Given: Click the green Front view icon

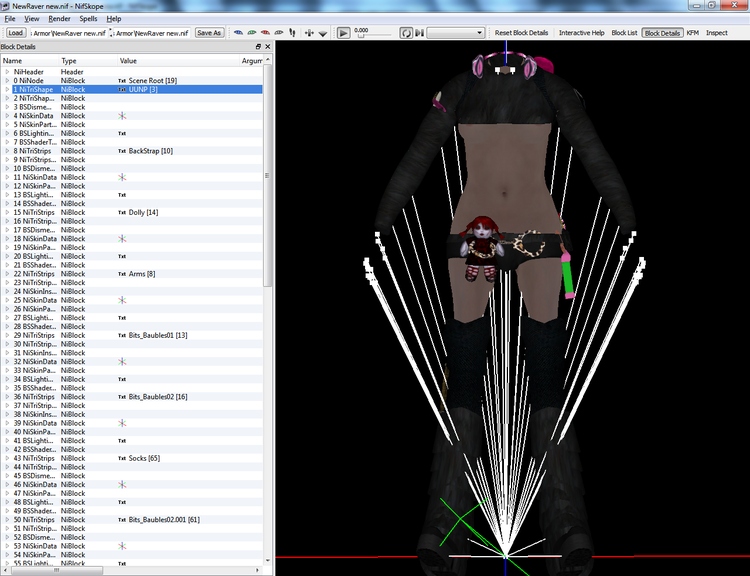Looking at the screenshot, I should (252, 33).
